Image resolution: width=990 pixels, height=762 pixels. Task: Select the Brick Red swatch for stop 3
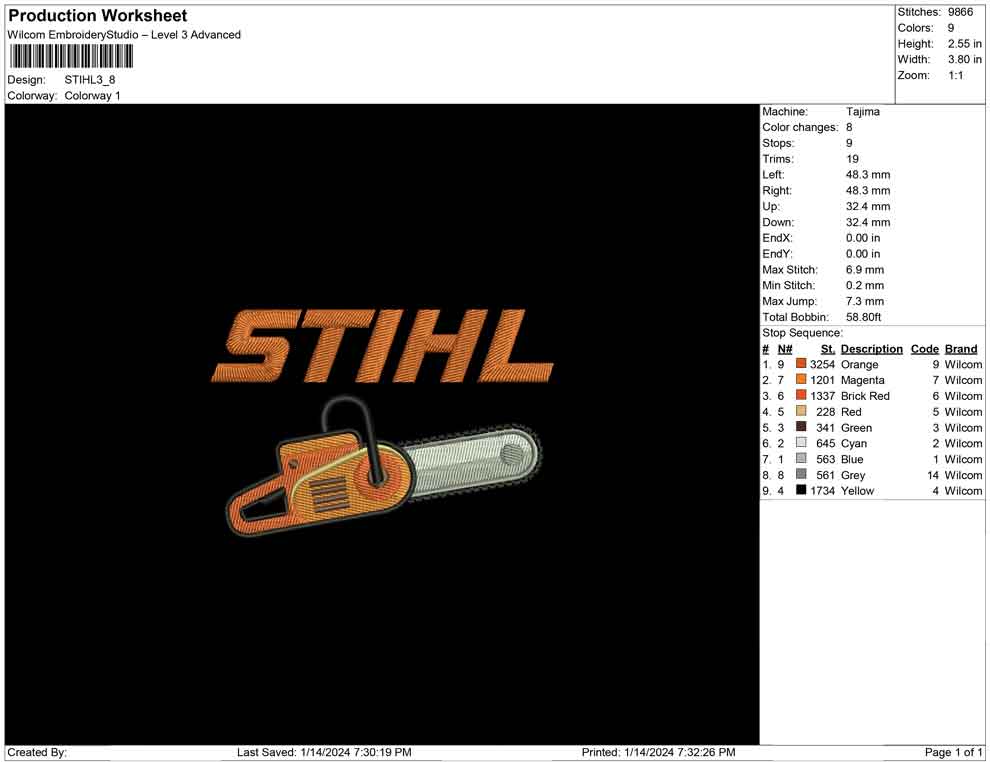(x=801, y=396)
